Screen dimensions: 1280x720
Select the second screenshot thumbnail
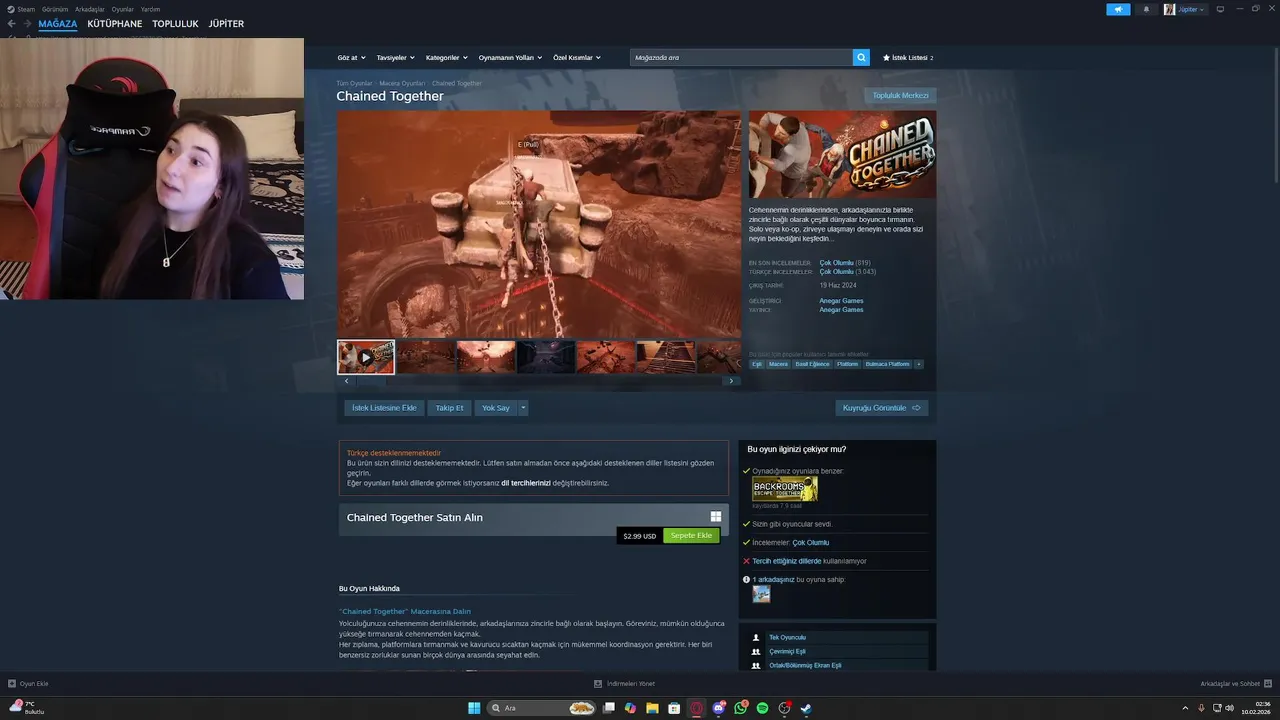point(426,357)
